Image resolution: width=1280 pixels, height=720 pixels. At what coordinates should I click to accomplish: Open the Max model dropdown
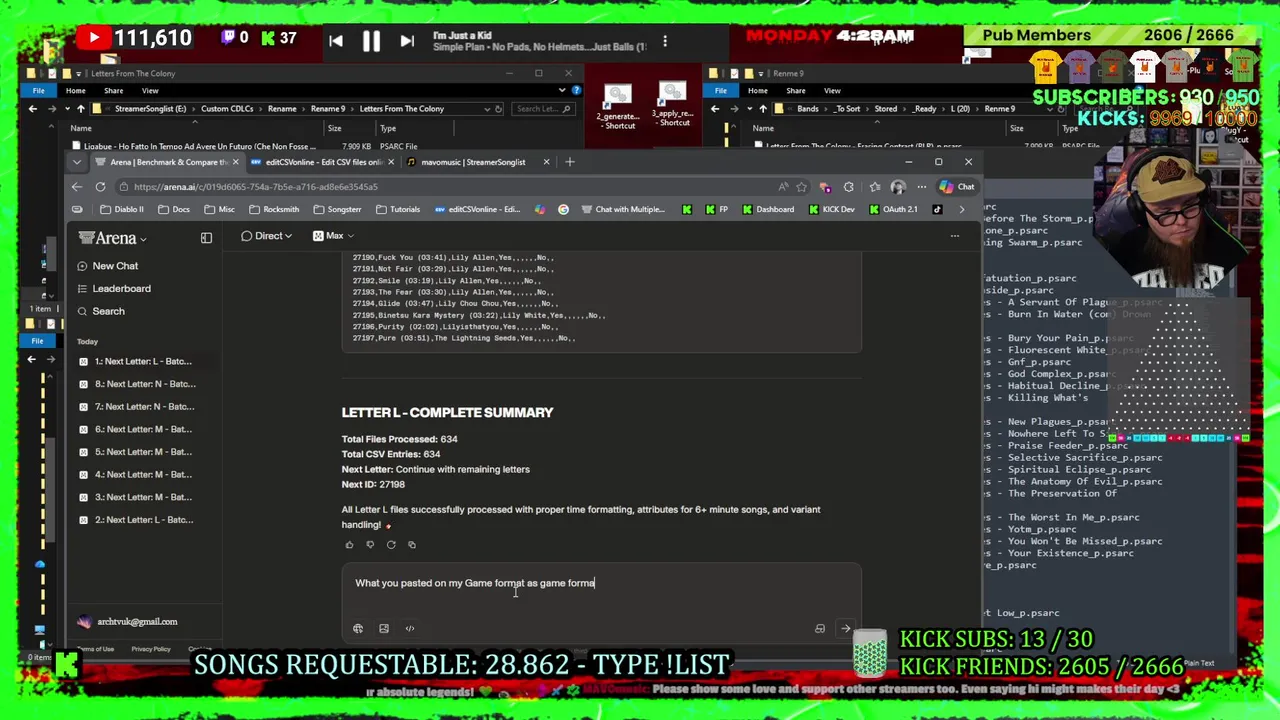click(x=333, y=236)
